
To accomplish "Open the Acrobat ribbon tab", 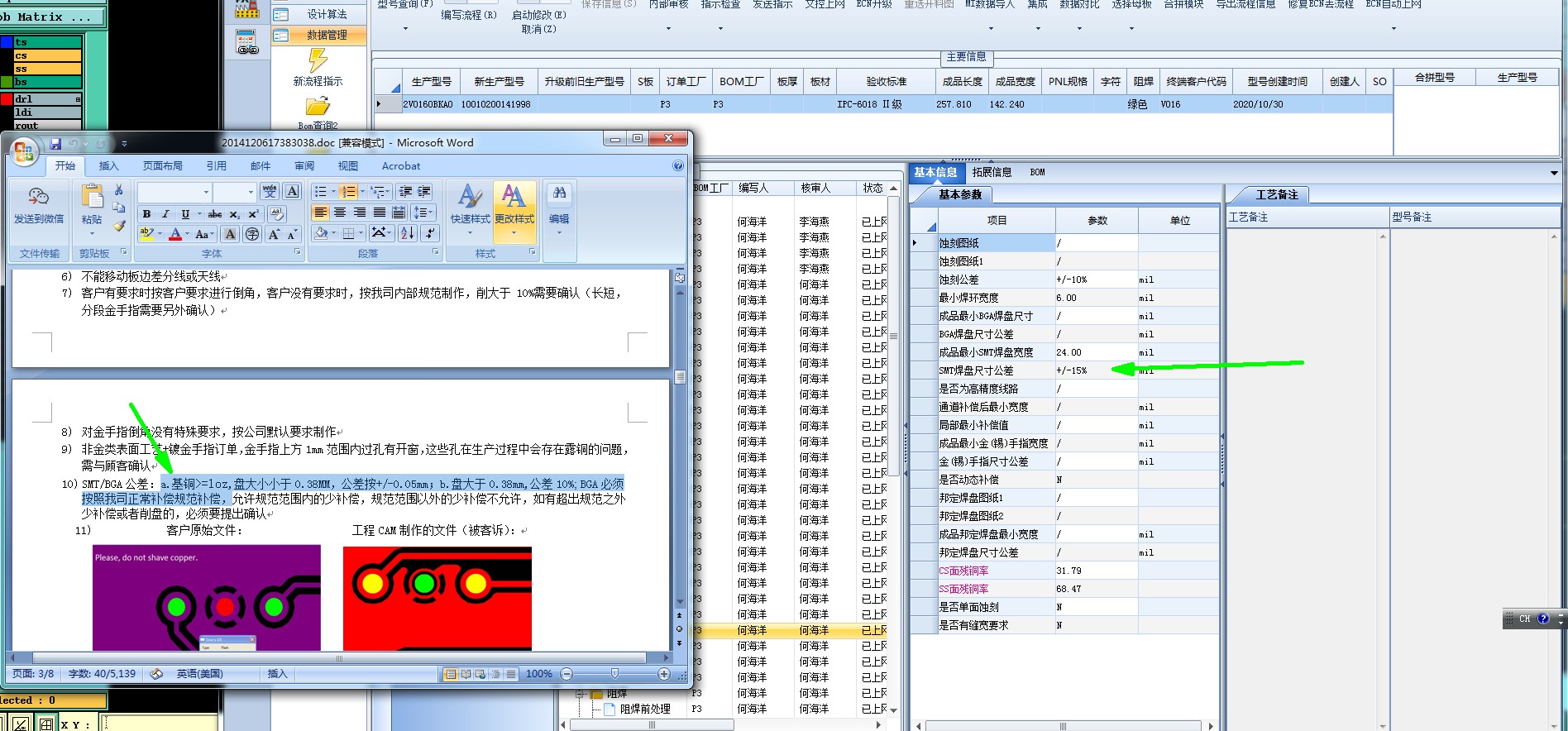I will 401,166.
